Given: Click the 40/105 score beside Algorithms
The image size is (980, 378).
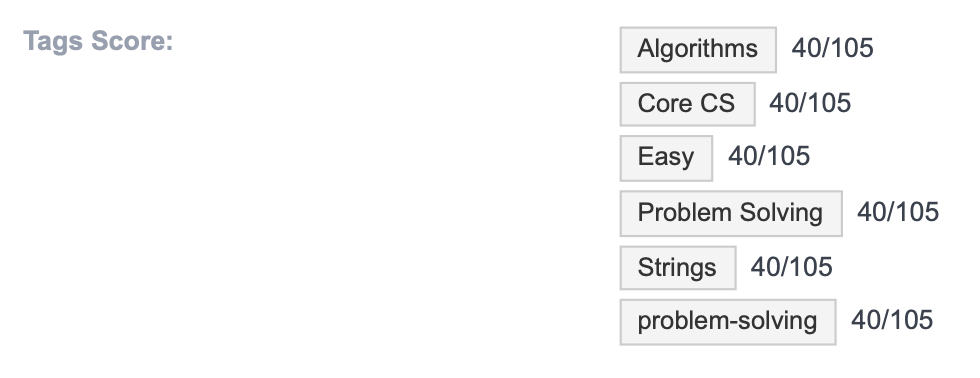Looking at the screenshot, I should point(832,48).
